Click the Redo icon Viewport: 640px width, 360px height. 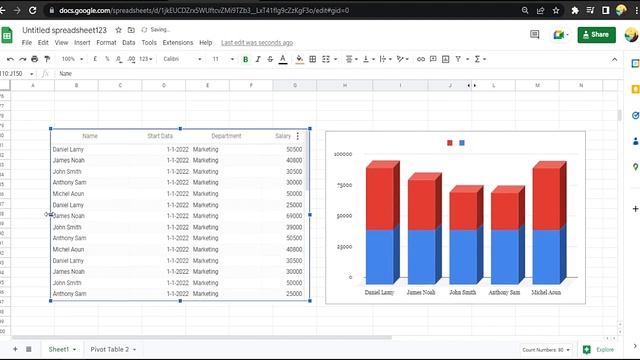[x=22, y=59]
